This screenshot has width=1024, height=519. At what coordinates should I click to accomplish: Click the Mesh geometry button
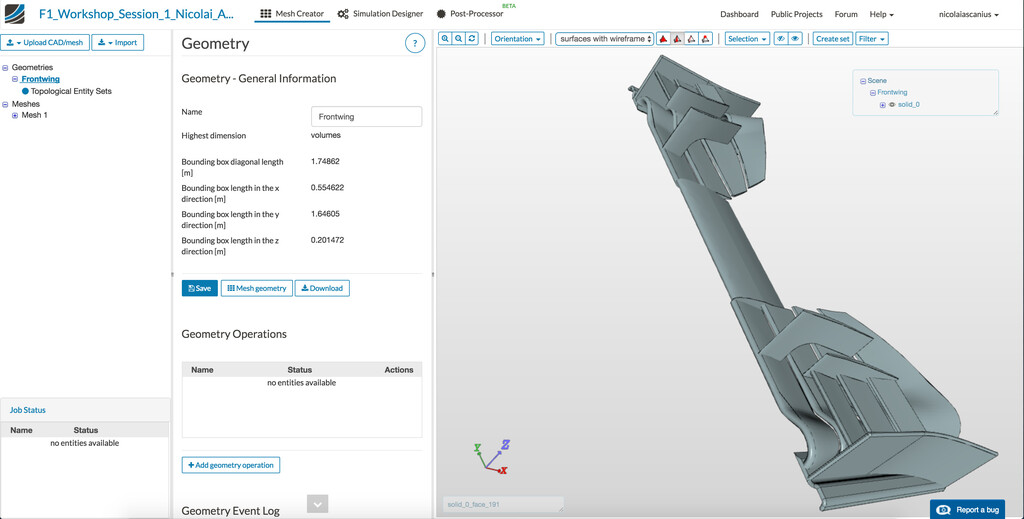click(x=257, y=288)
